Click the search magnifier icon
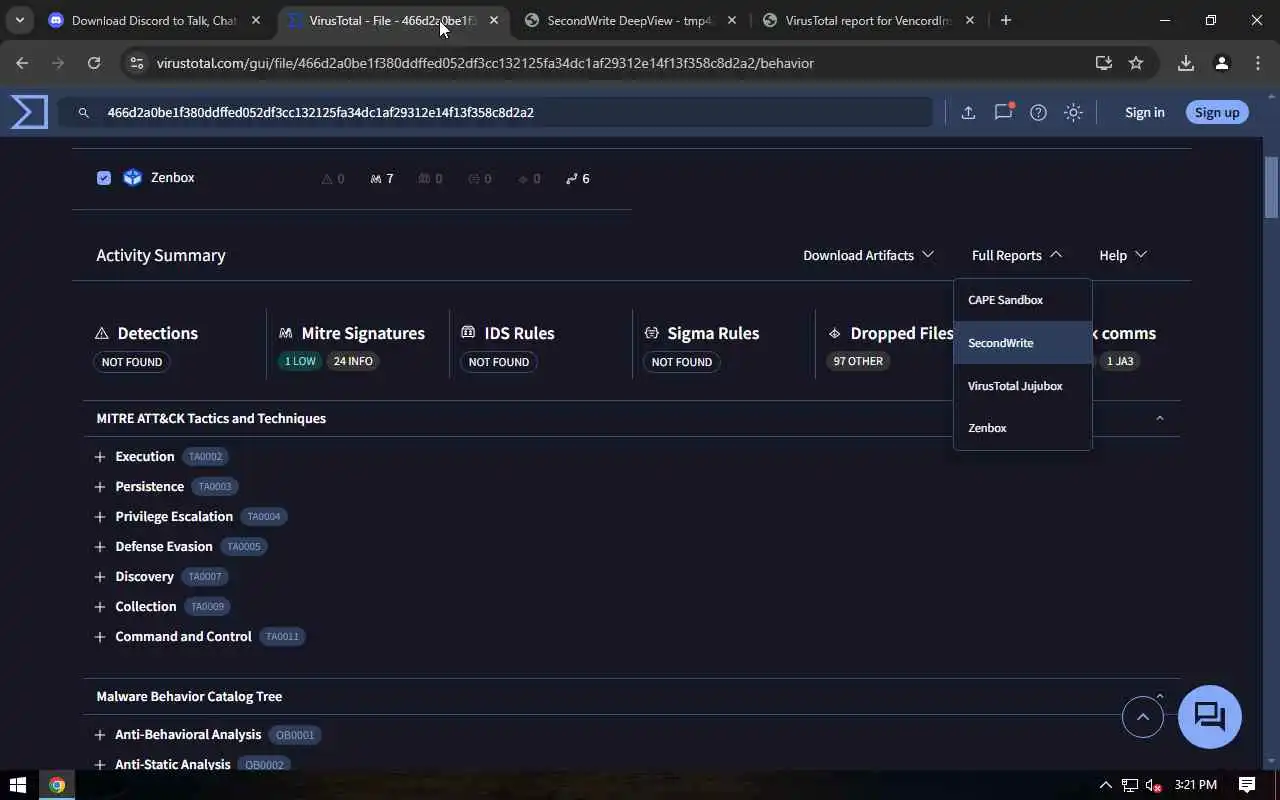The image size is (1280, 800). (x=84, y=113)
